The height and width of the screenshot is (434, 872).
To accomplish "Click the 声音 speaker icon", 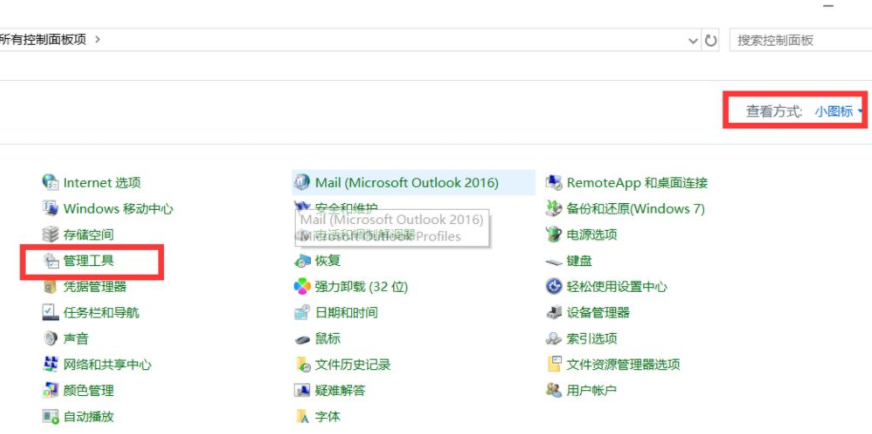I will point(50,339).
